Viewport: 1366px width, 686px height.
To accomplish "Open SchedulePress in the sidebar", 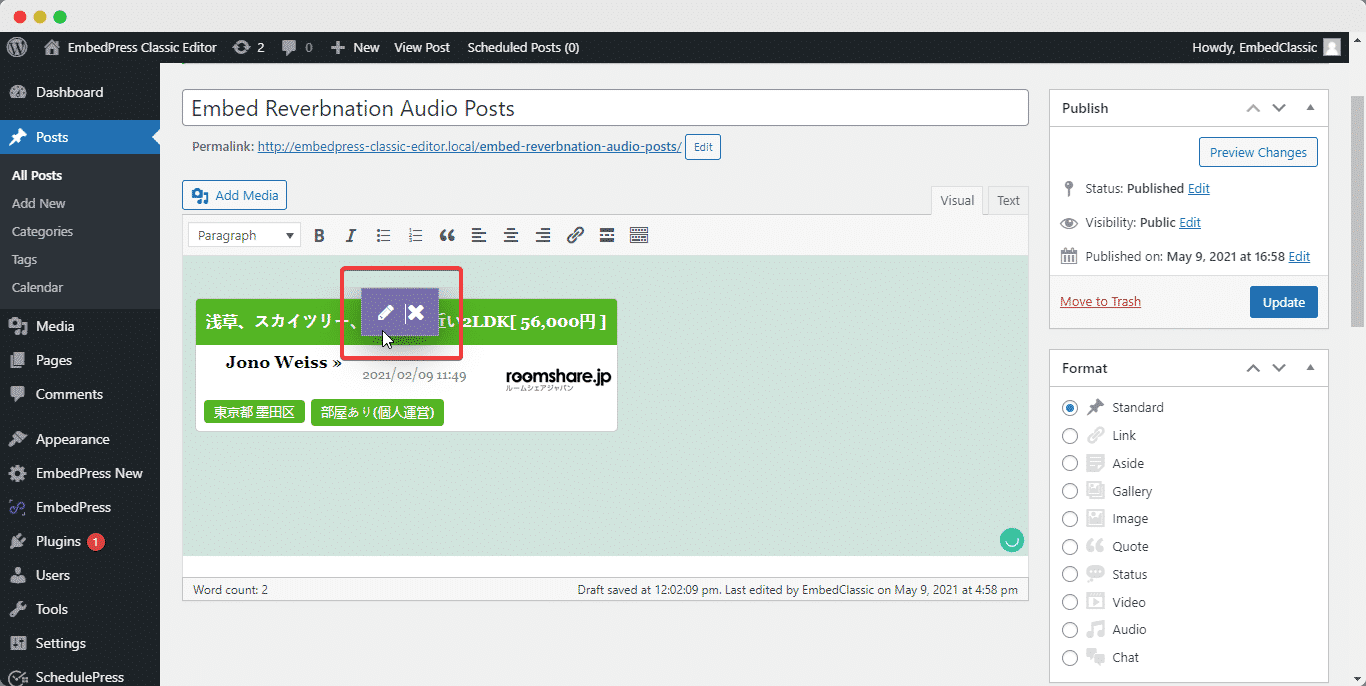I will tap(80, 675).
